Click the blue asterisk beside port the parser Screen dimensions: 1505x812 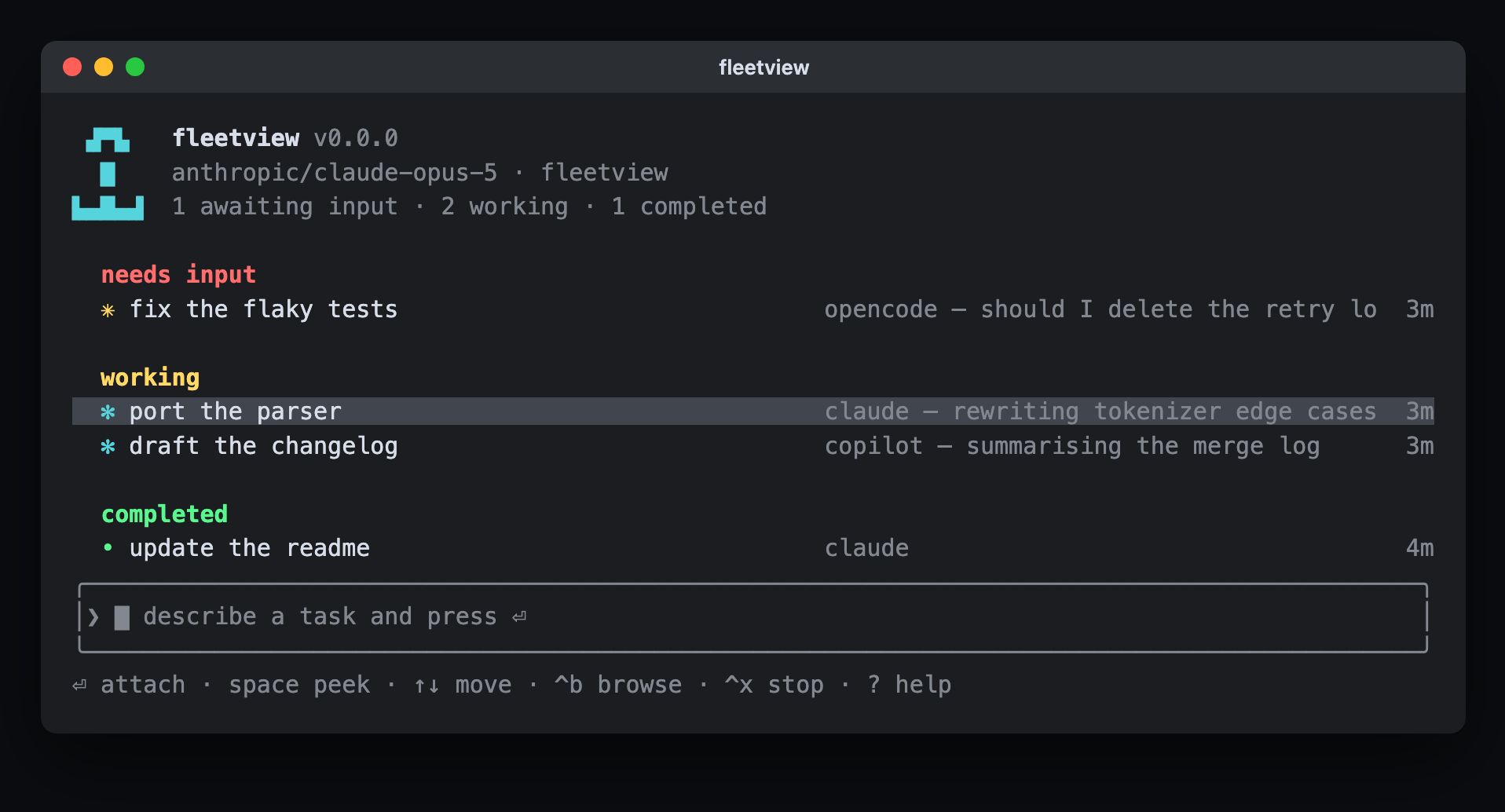coord(108,411)
